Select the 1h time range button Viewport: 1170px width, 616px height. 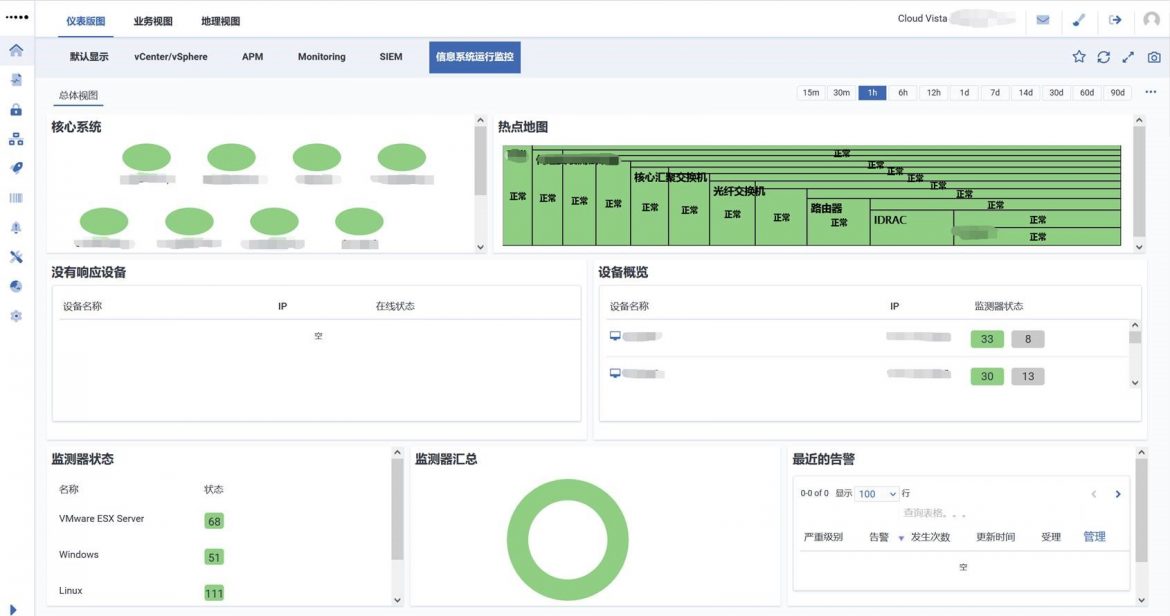[x=872, y=91]
